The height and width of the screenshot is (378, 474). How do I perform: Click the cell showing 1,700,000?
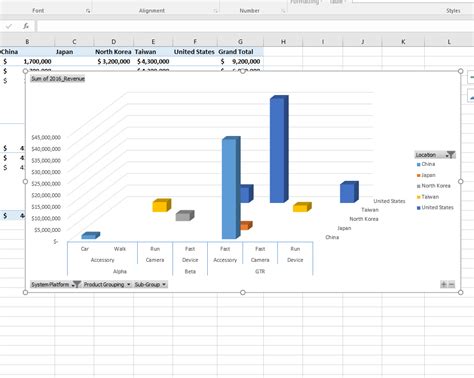pyautogui.click(x=27, y=61)
